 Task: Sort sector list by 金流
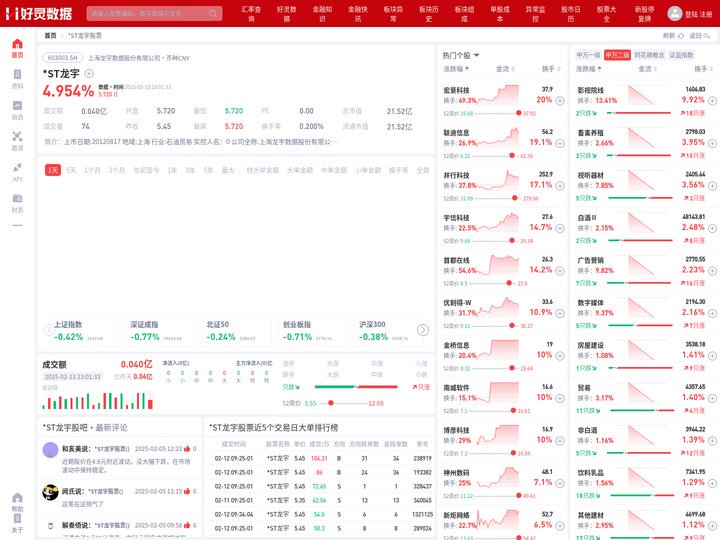pyautogui.click(x=647, y=69)
